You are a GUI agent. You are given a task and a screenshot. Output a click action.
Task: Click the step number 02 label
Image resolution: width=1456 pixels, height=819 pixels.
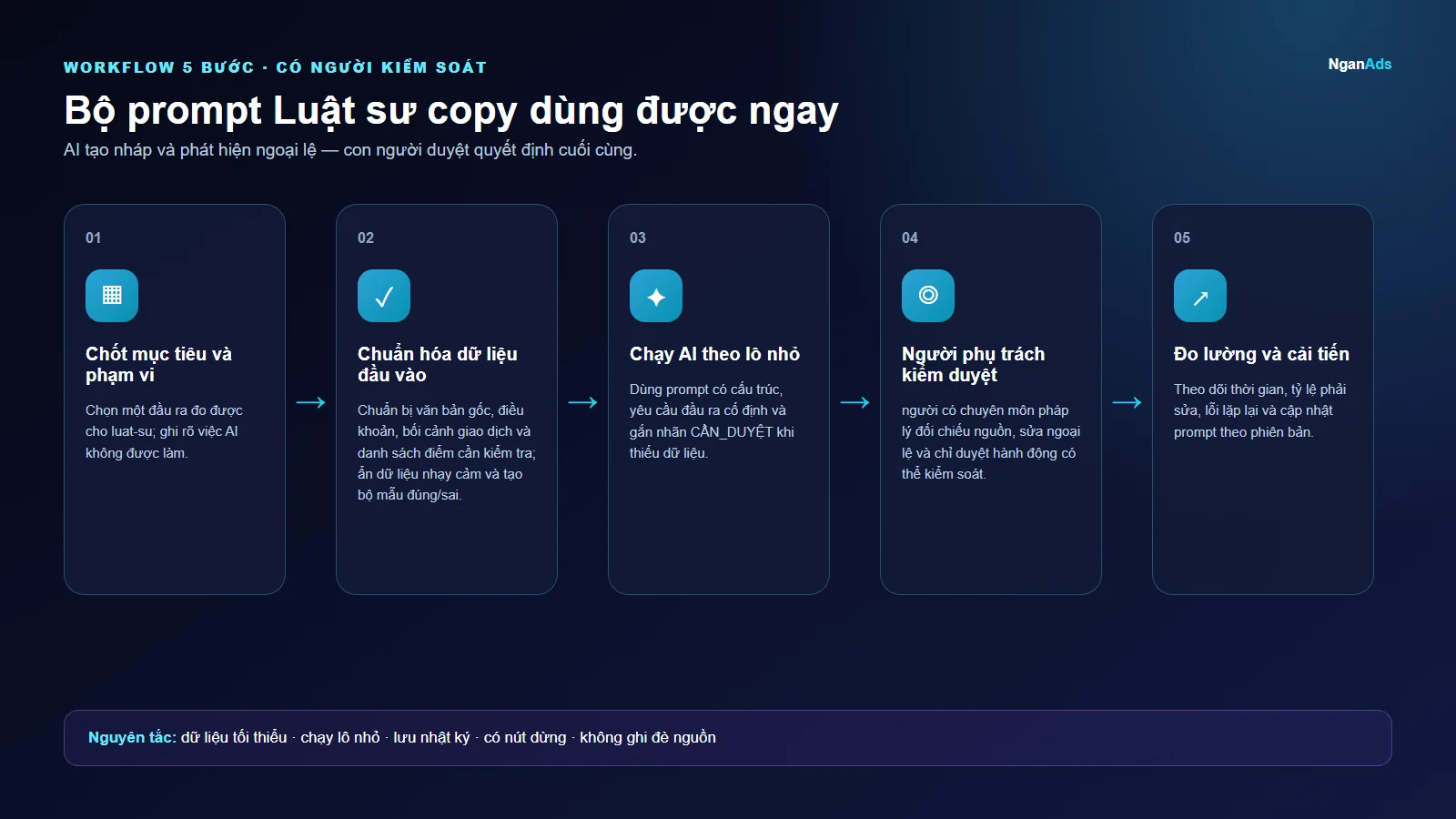coord(366,238)
